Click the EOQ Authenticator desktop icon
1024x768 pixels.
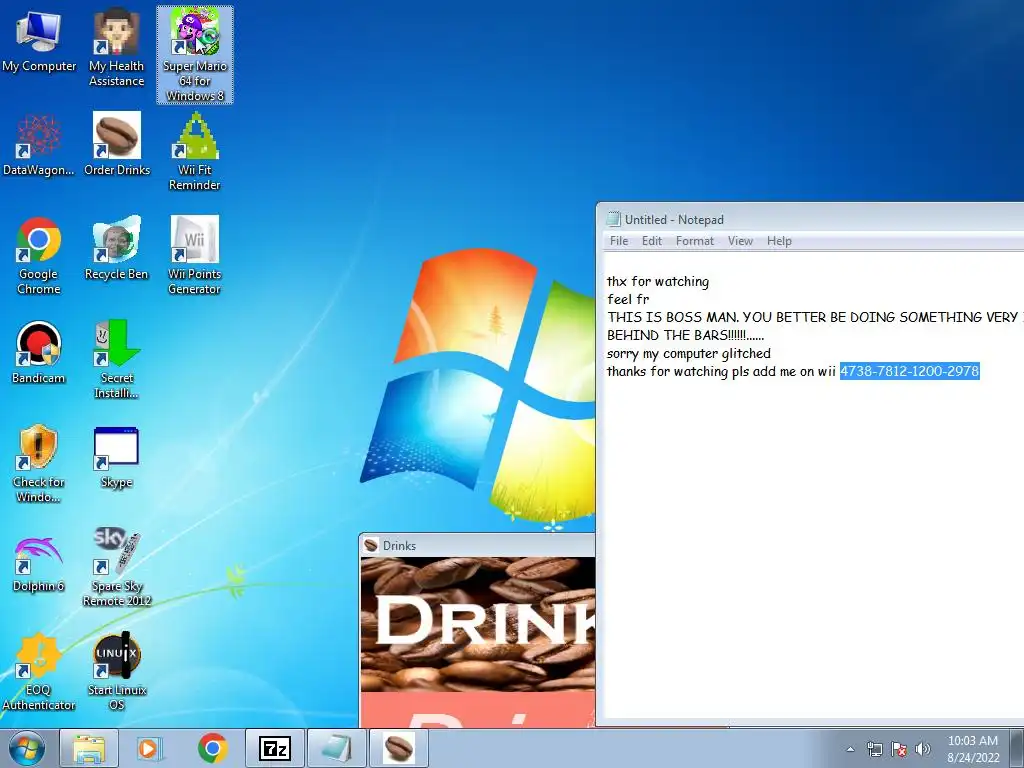[x=39, y=672]
